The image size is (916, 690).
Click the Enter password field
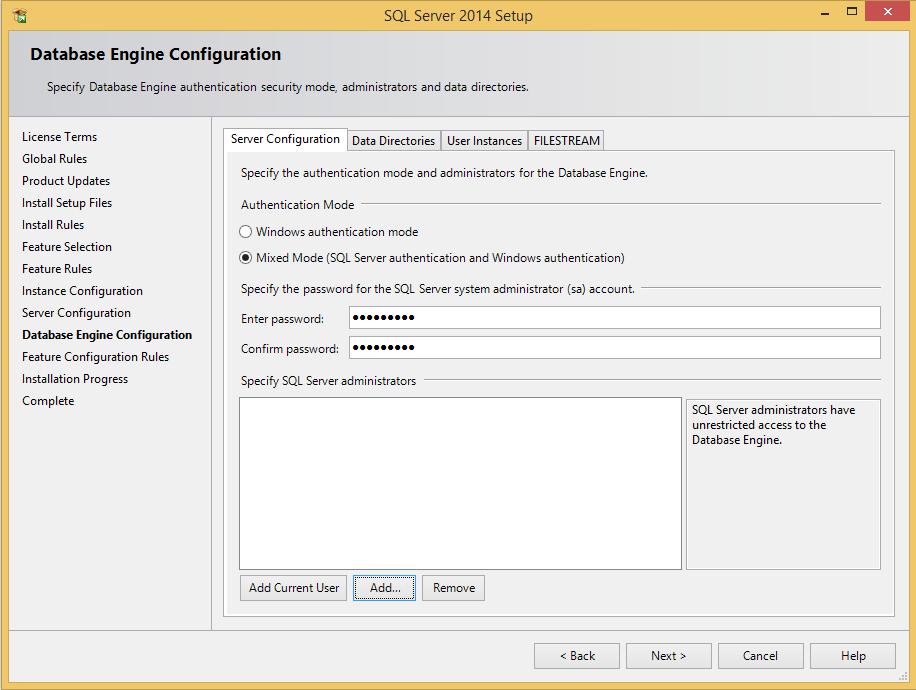click(615, 318)
